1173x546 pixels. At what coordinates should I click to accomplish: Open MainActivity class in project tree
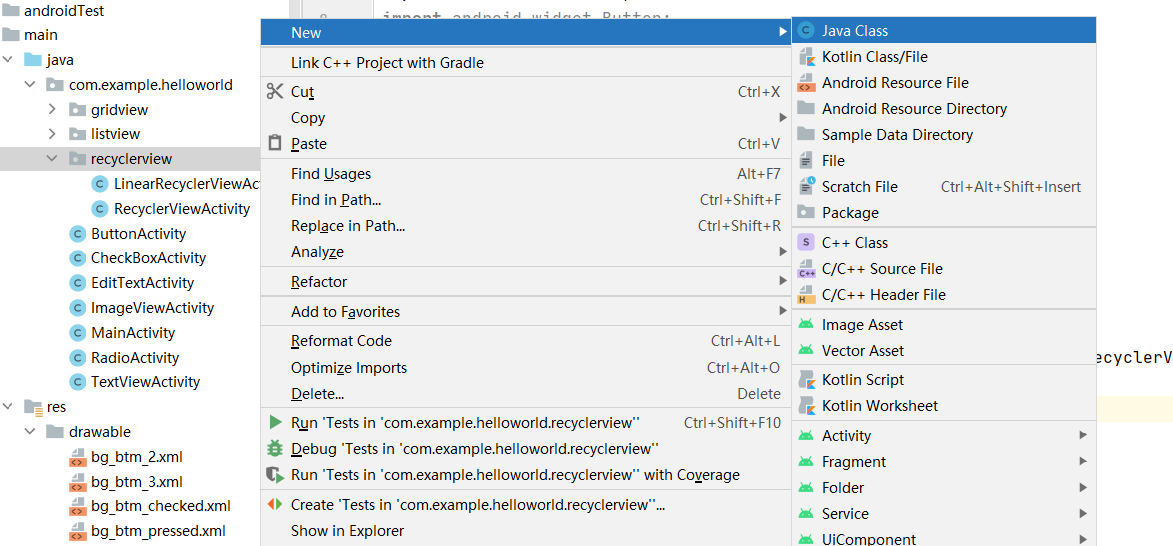click(x=132, y=333)
